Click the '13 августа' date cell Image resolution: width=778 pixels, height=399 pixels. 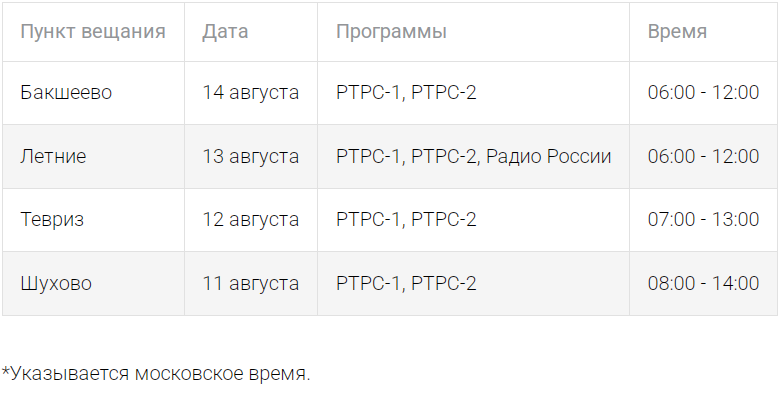tap(251, 156)
